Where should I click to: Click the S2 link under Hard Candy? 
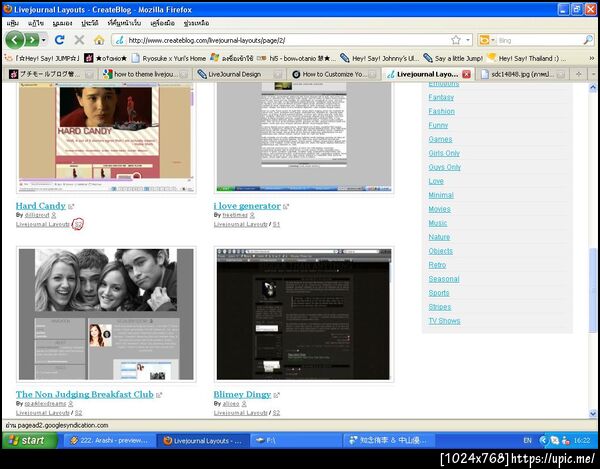click(x=78, y=224)
